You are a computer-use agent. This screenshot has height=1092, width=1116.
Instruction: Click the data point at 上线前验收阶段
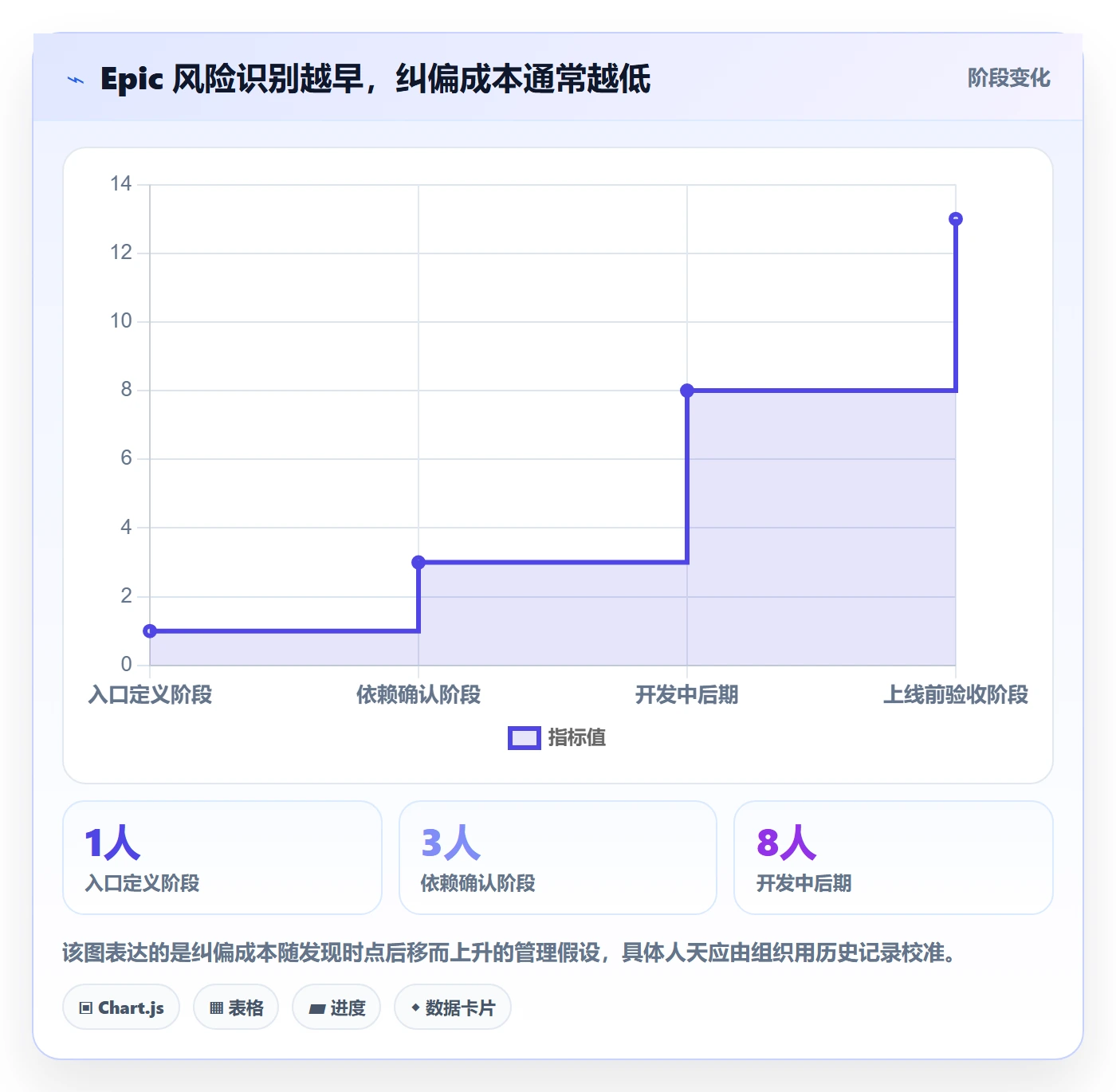[956, 219]
